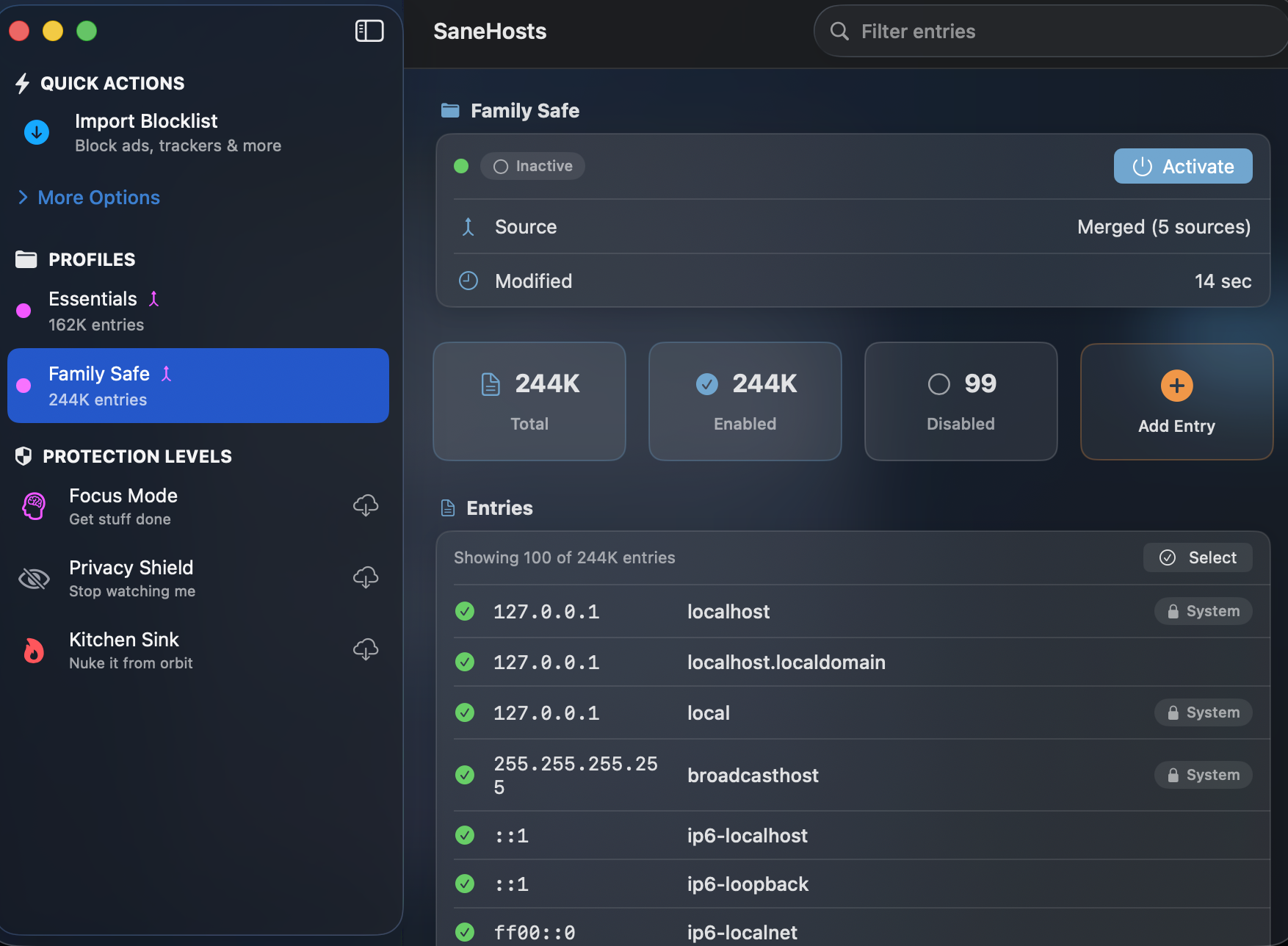
Task: Click the green maximize window button
Action: (x=87, y=31)
